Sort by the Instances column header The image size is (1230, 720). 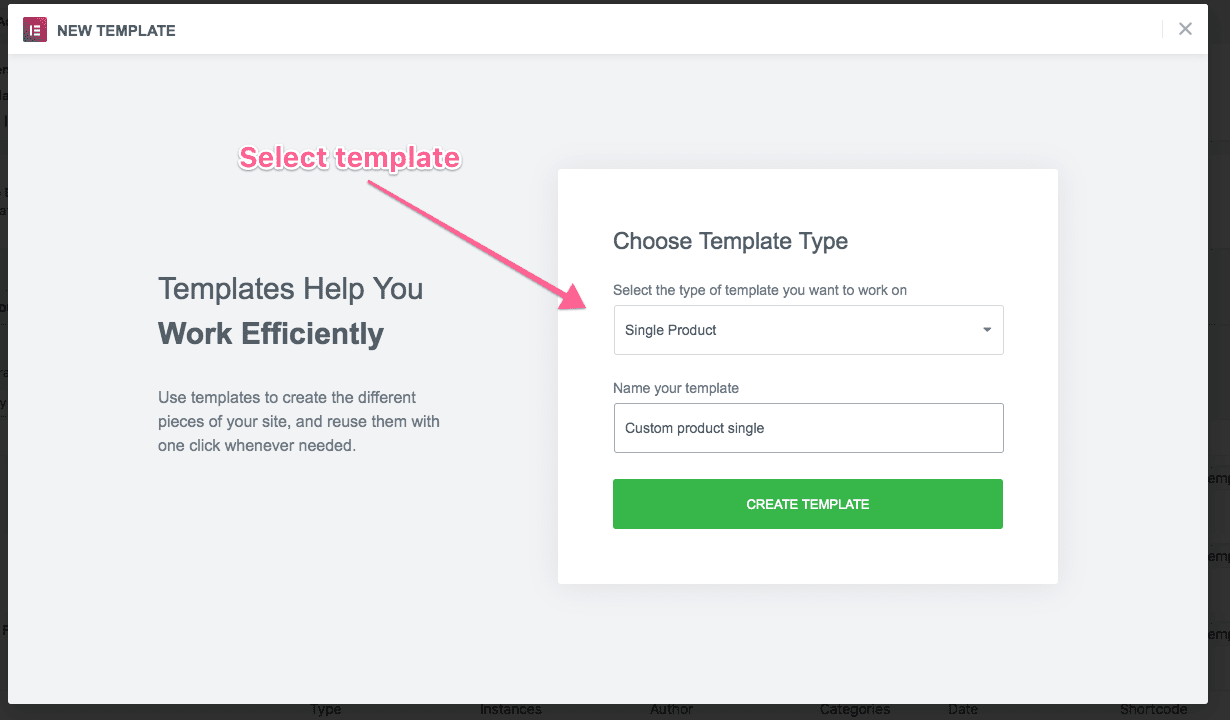511,710
